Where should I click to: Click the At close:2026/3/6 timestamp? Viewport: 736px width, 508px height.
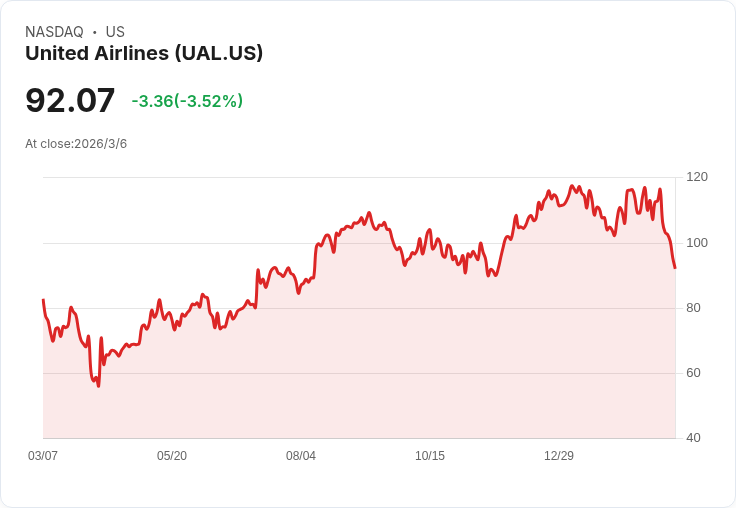(x=76, y=144)
